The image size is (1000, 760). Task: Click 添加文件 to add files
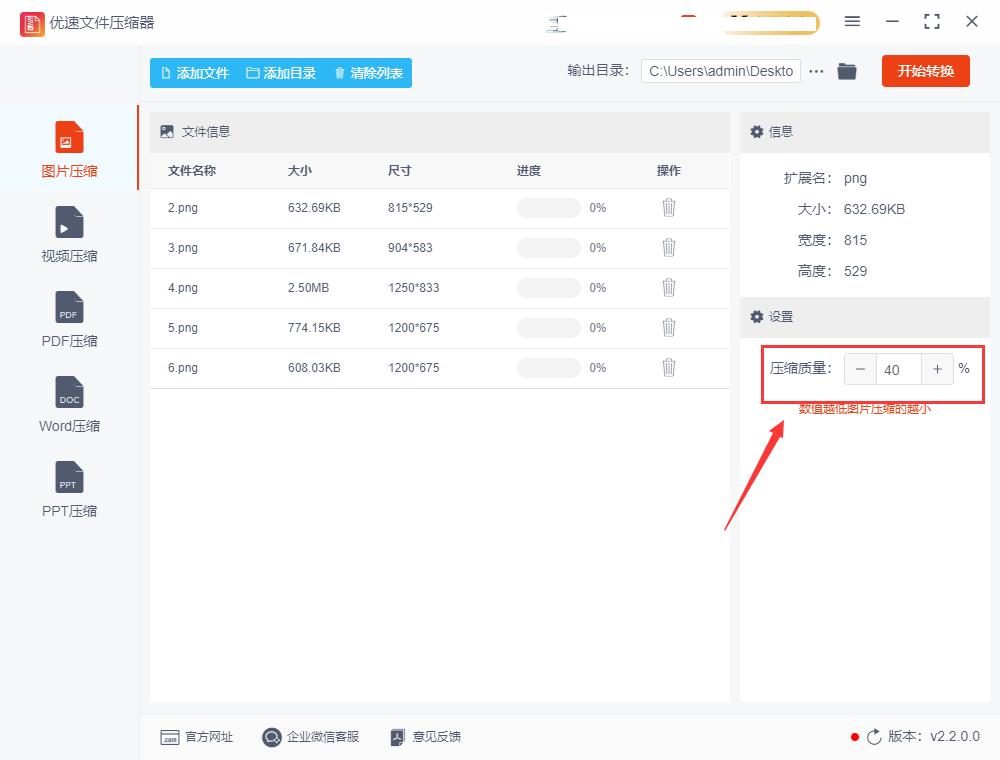coord(196,72)
